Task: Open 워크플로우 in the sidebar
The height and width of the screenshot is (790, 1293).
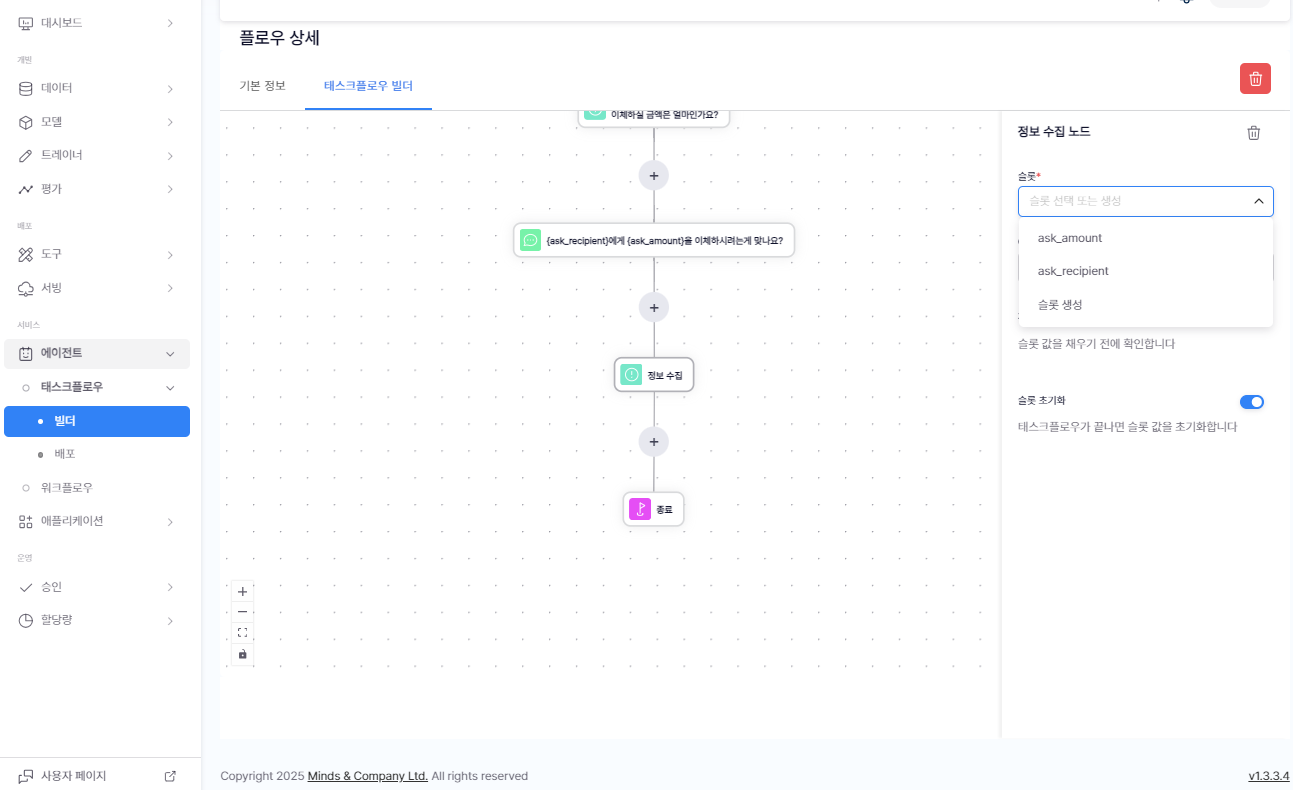Action: (x=67, y=488)
